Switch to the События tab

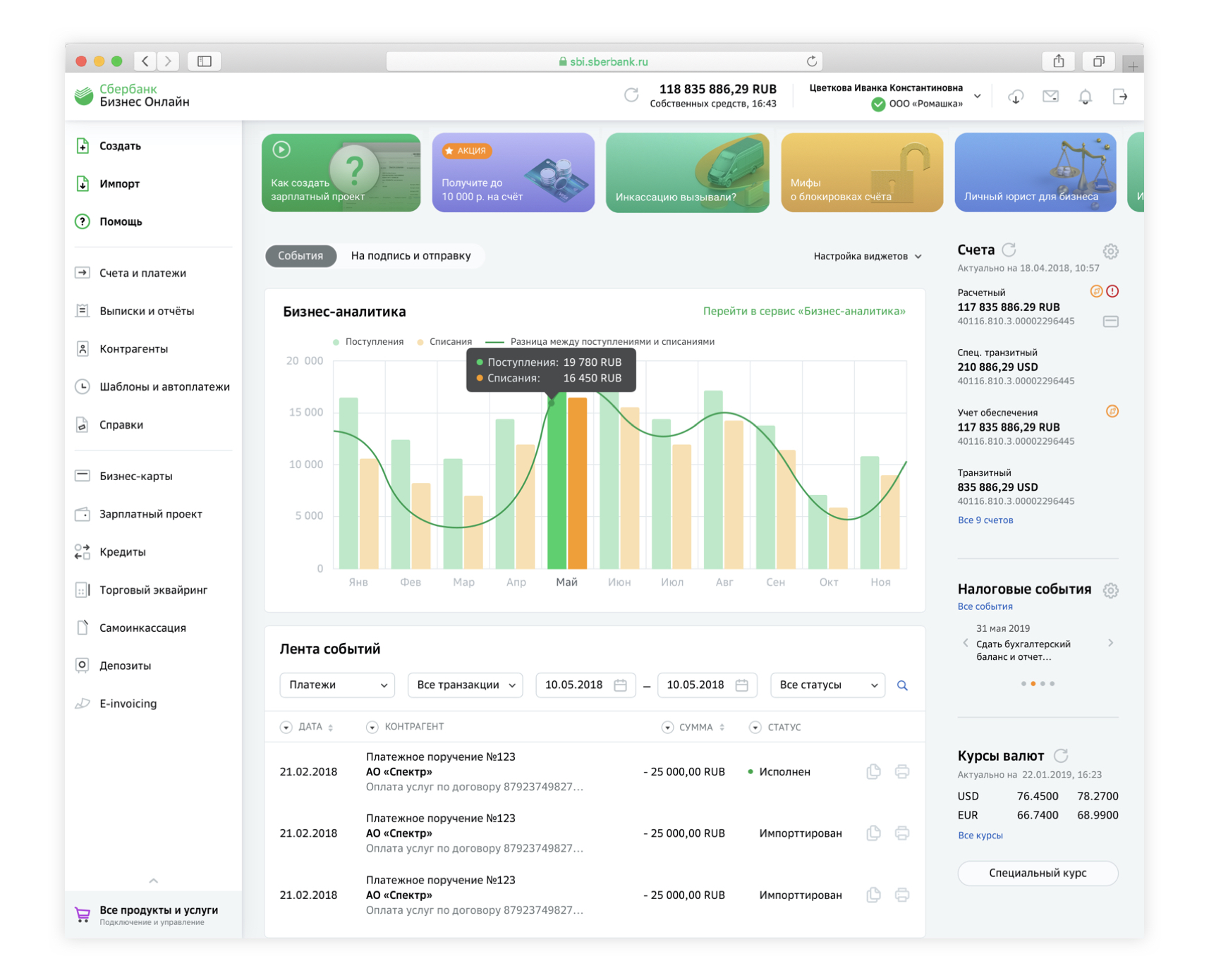point(300,256)
